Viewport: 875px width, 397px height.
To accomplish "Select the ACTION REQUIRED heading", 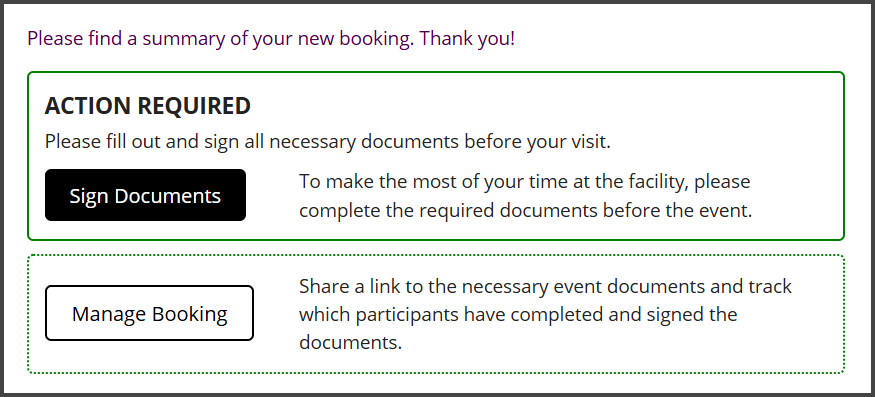I will point(148,106).
